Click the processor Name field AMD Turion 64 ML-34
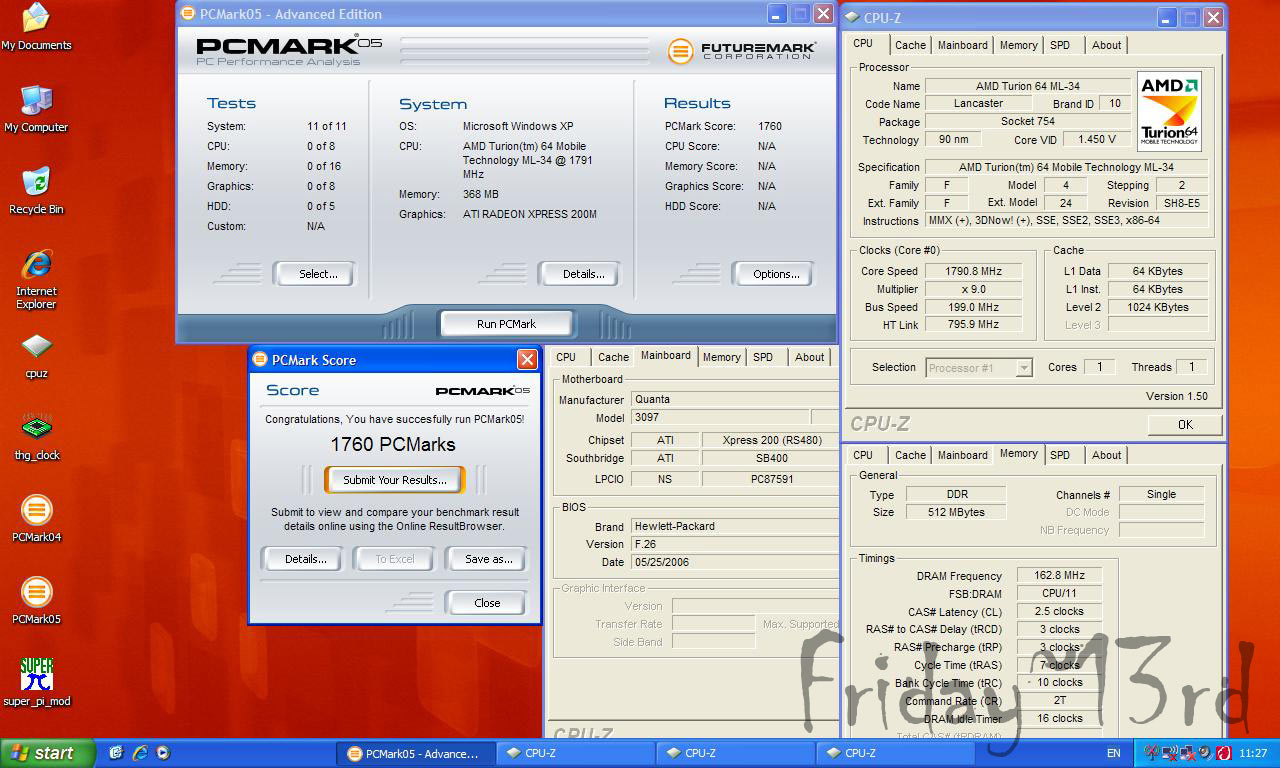This screenshot has width=1280, height=768. click(x=1027, y=86)
